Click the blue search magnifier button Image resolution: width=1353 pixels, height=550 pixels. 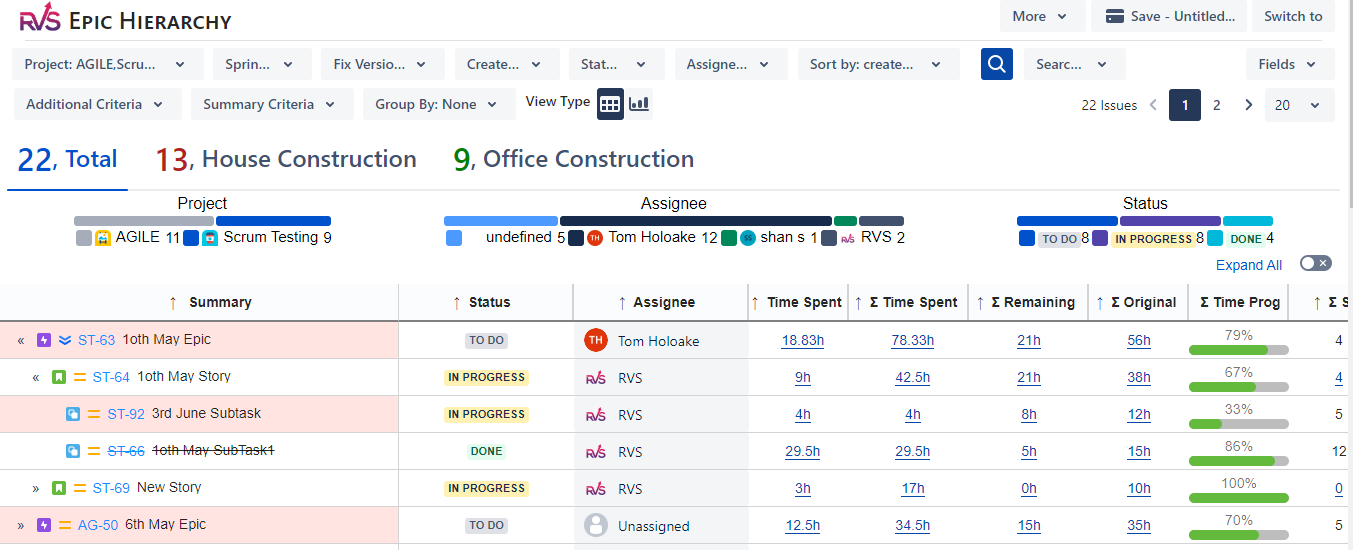point(997,64)
